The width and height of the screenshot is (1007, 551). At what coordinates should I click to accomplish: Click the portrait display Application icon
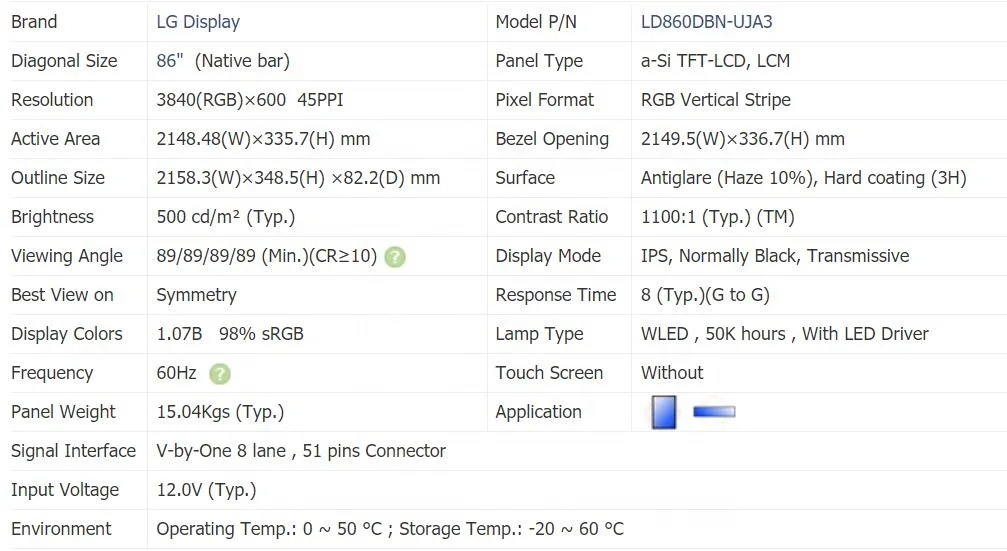[663, 412]
